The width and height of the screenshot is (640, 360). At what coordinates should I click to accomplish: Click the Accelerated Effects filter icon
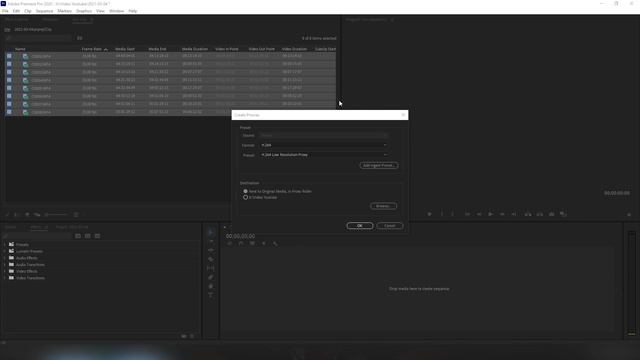point(78,236)
